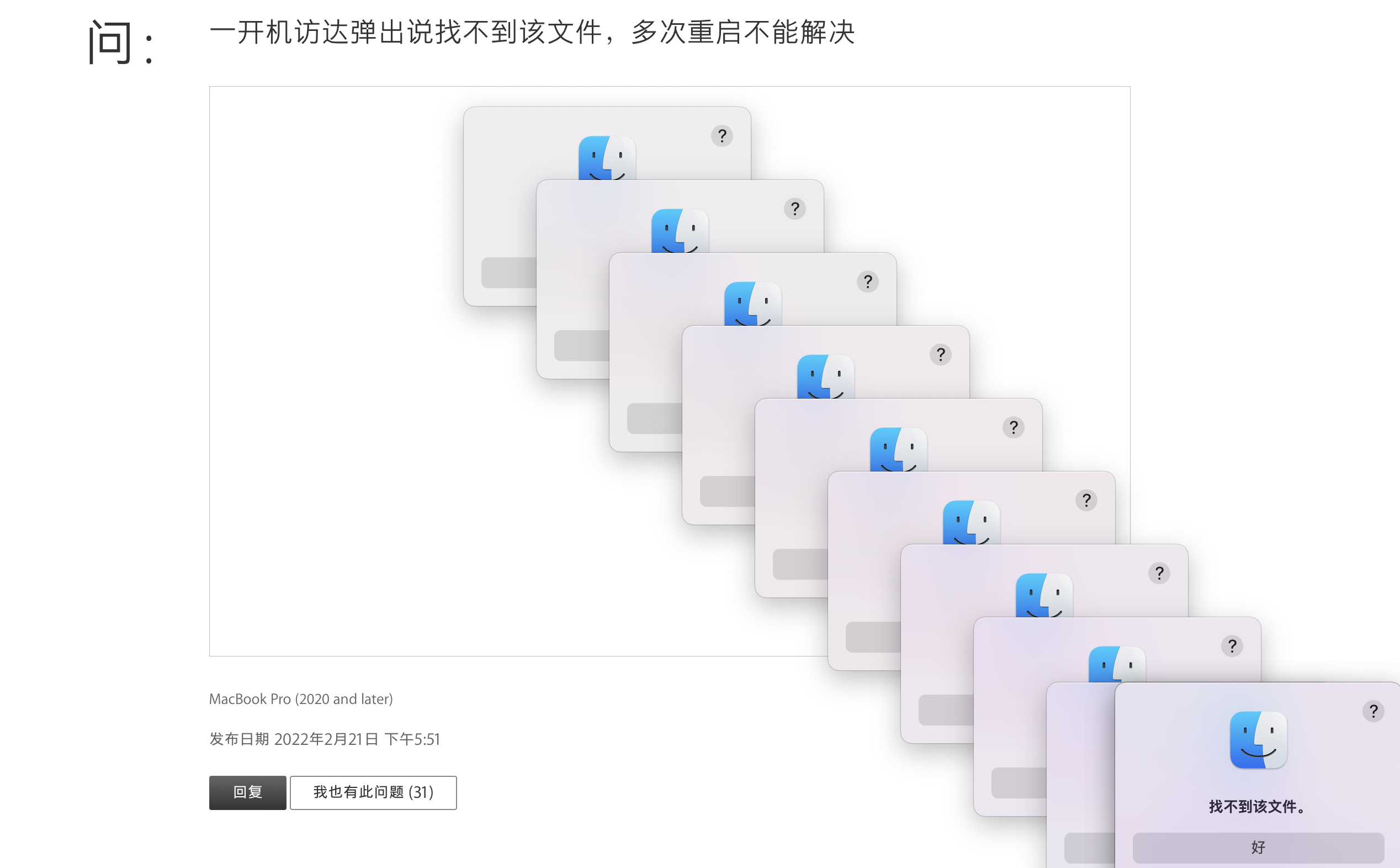Viewport: 1400px width, 868px height.
Task: Click help icon on fifth dialog from back
Action: (1013, 428)
